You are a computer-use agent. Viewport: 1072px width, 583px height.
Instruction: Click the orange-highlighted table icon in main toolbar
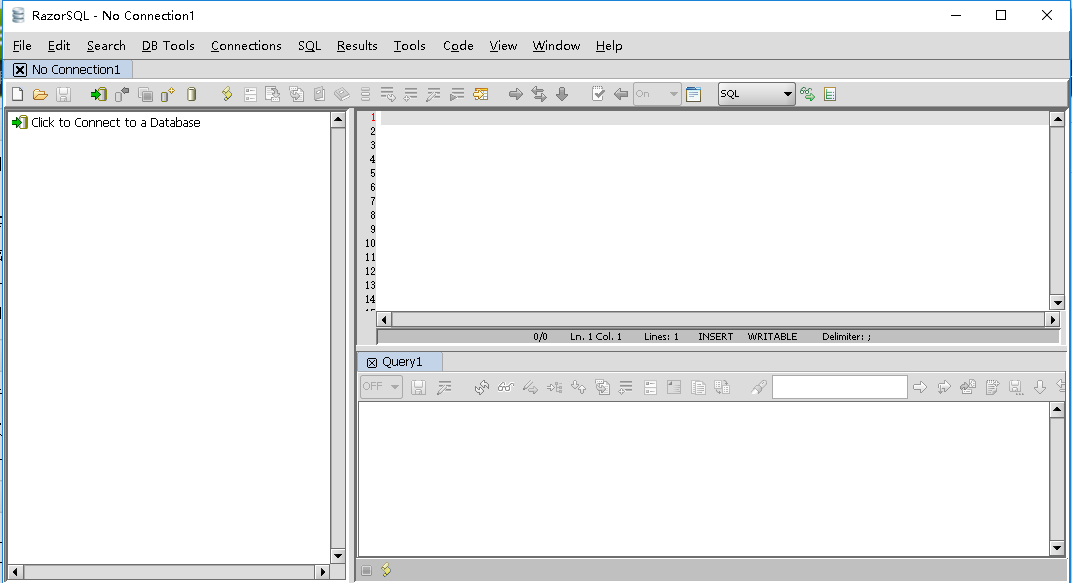coord(481,94)
